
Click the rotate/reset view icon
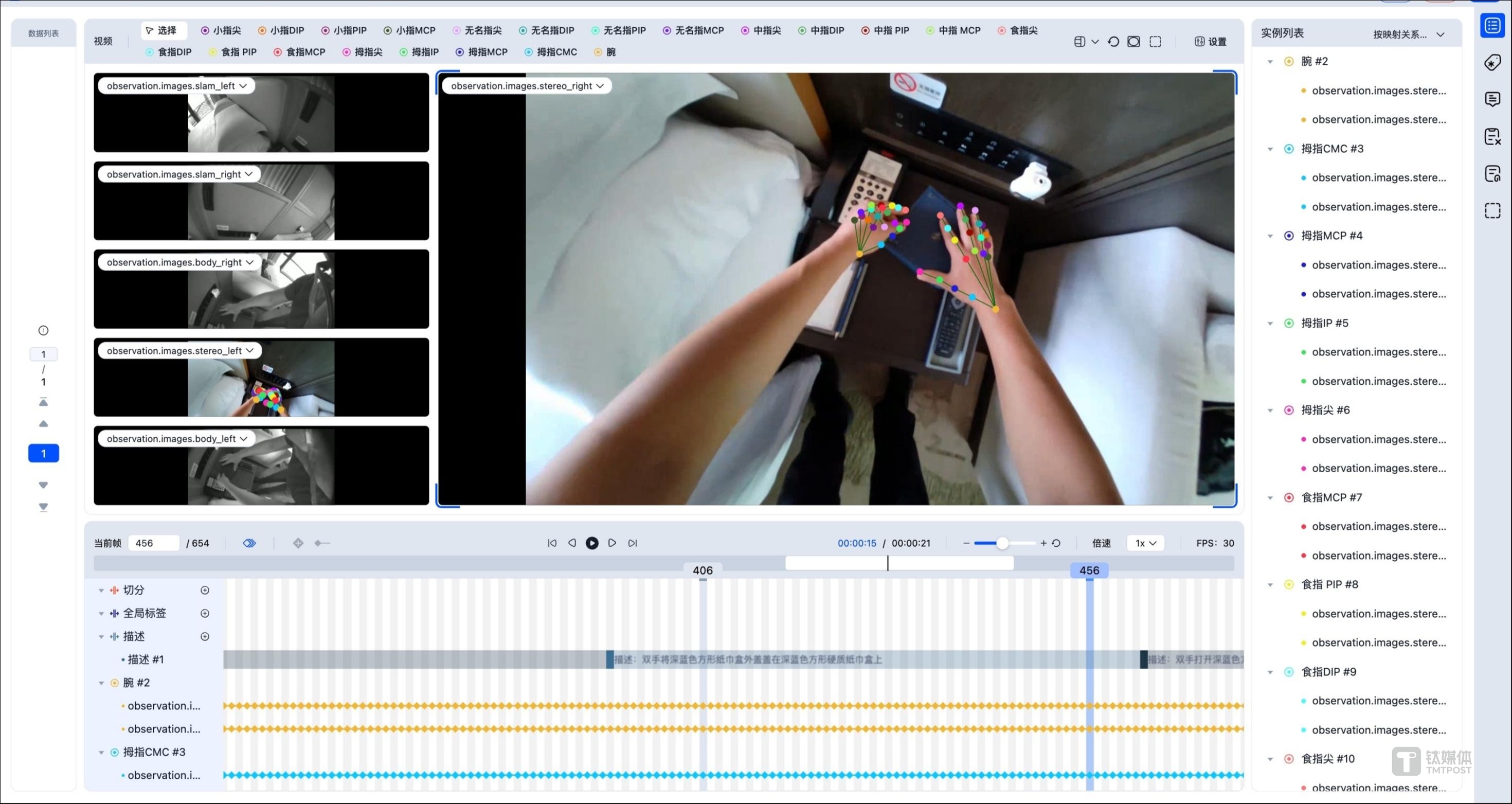[1113, 42]
